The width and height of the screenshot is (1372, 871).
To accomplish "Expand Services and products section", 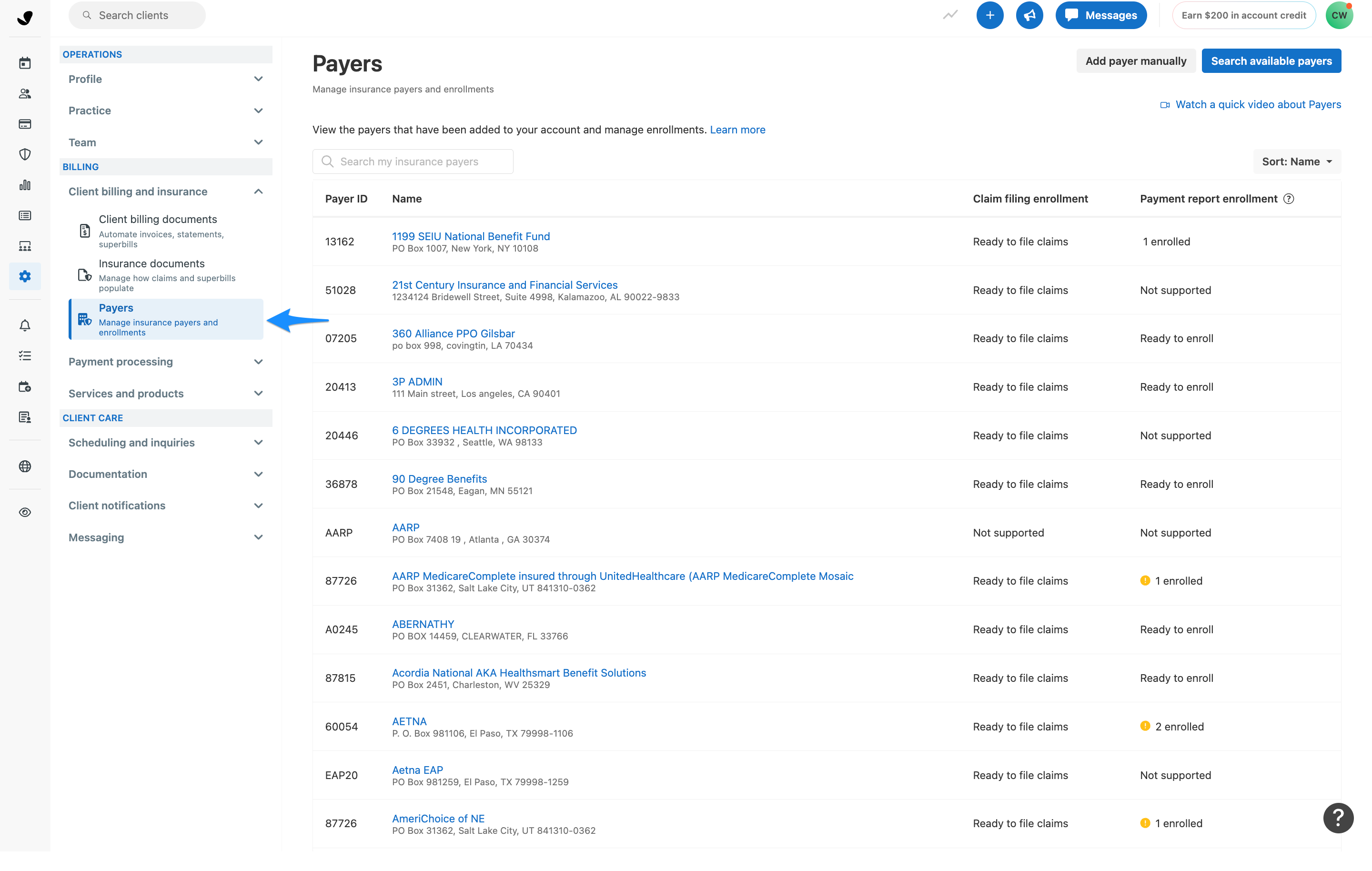I will tap(165, 394).
